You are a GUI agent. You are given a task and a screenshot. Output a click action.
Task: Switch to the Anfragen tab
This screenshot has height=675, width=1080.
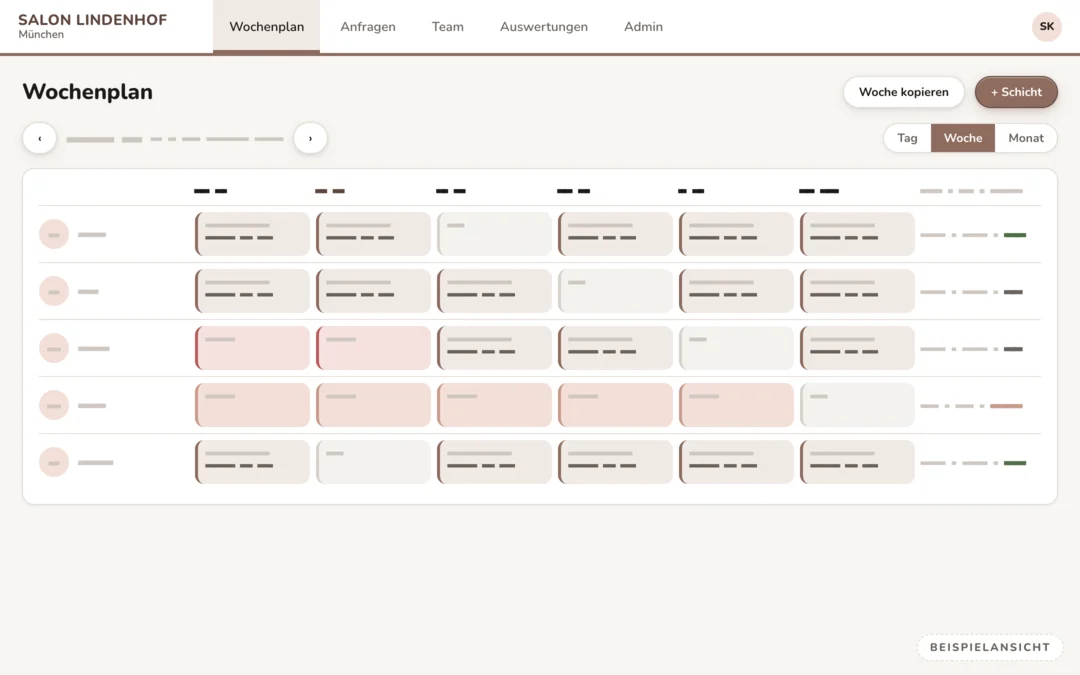tap(368, 26)
